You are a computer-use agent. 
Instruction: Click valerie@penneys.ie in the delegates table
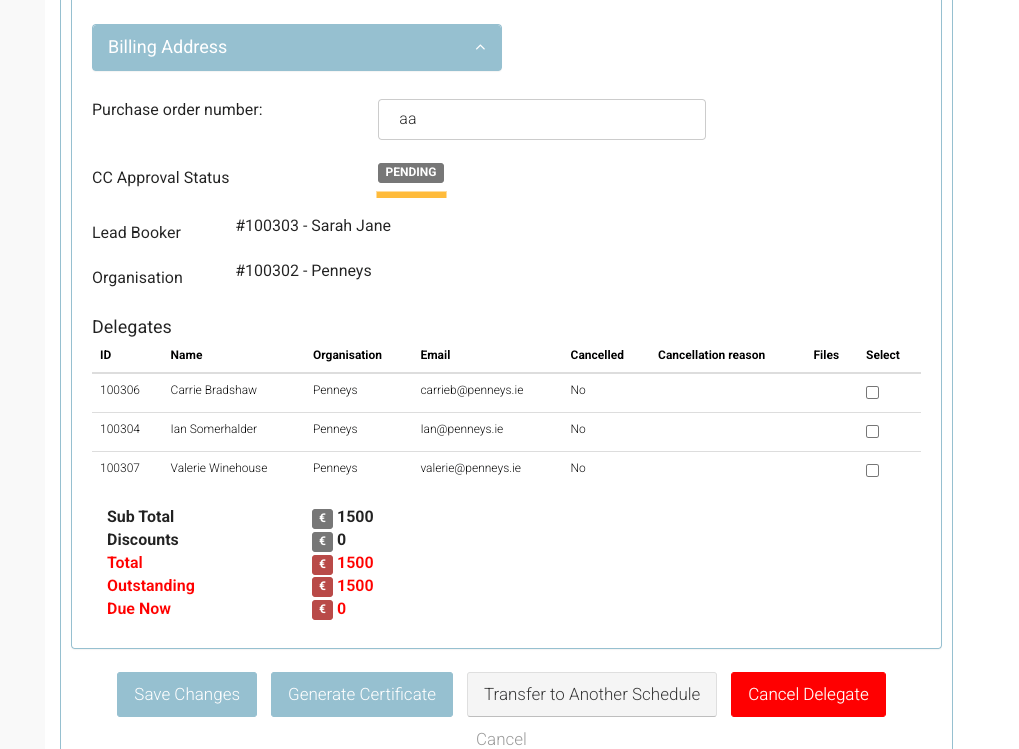pyautogui.click(x=469, y=468)
